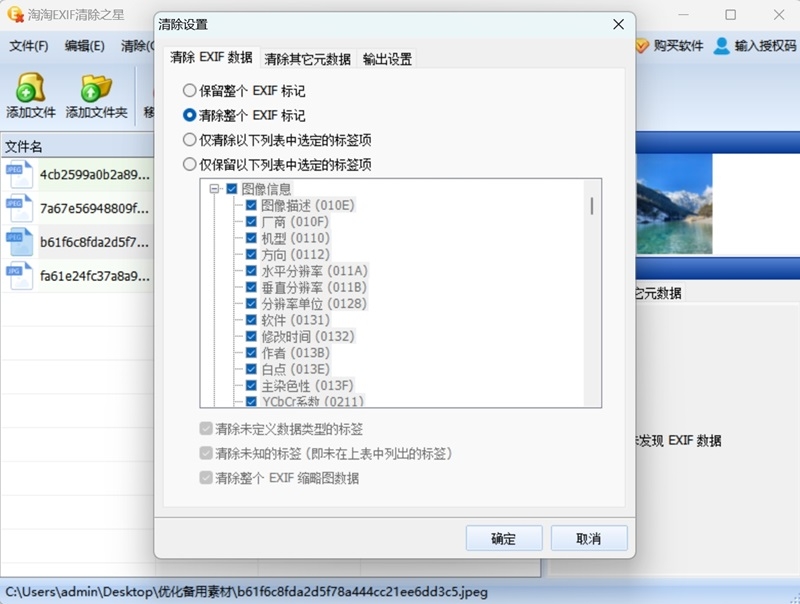Click the 购买软件 shield icon

(x=642, y=46)
